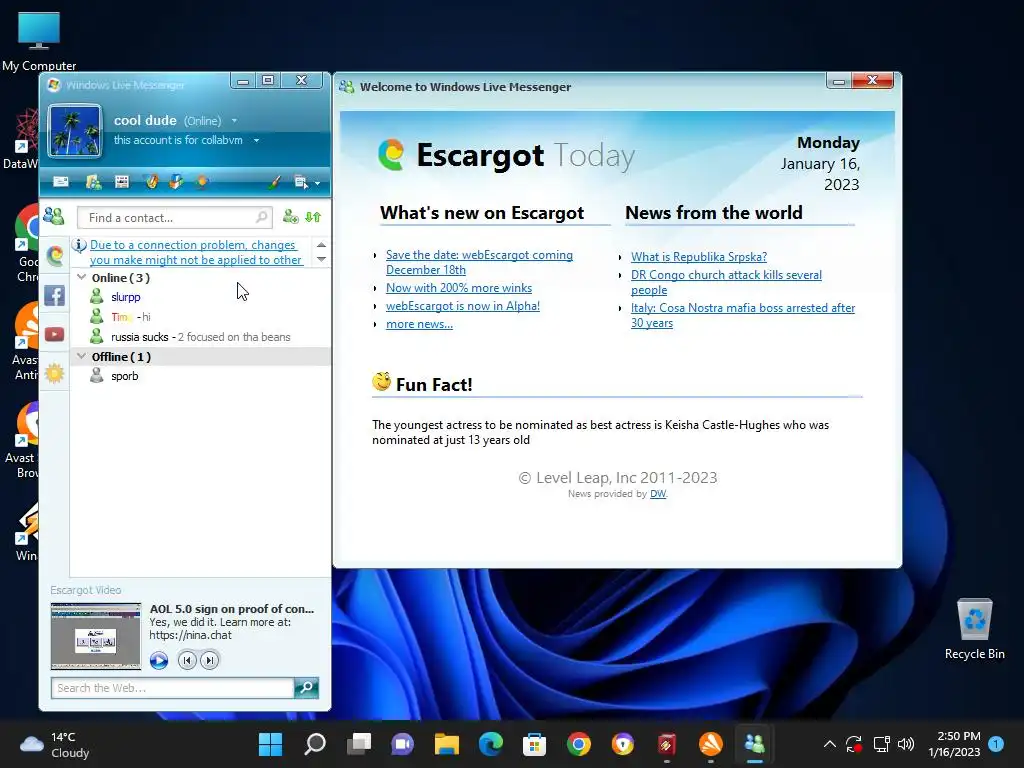
Task: Click the colorful cubes toolbar icon
Action: pos(175,182)
